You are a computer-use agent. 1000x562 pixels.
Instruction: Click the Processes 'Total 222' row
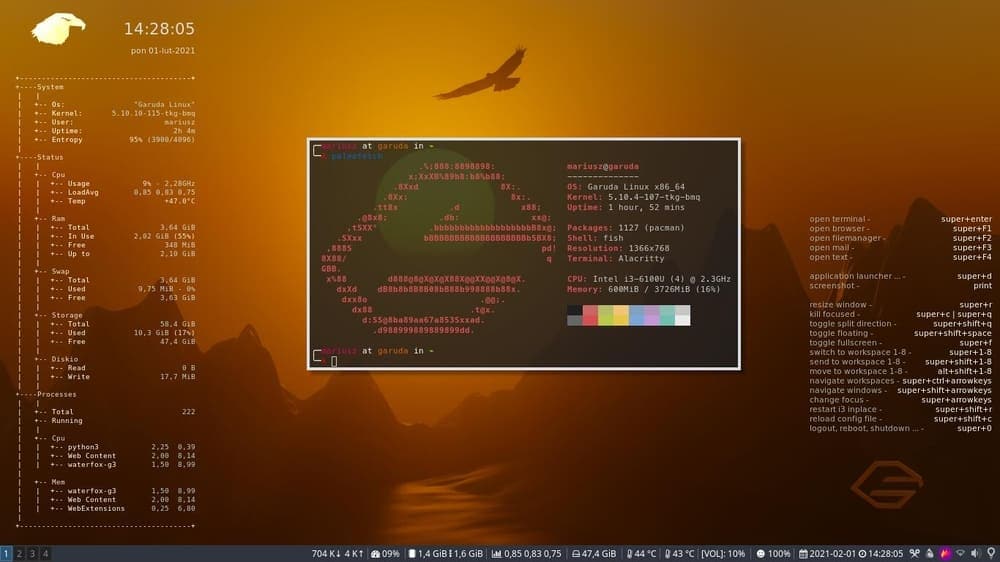click(x=115, y=411)
